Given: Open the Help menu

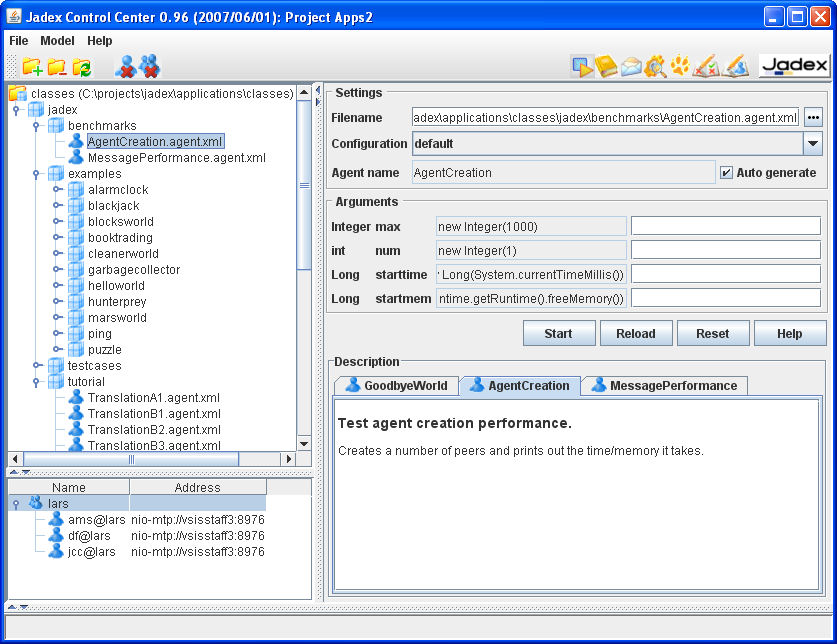Looking at the screenshot, I should tap(100, 41).
